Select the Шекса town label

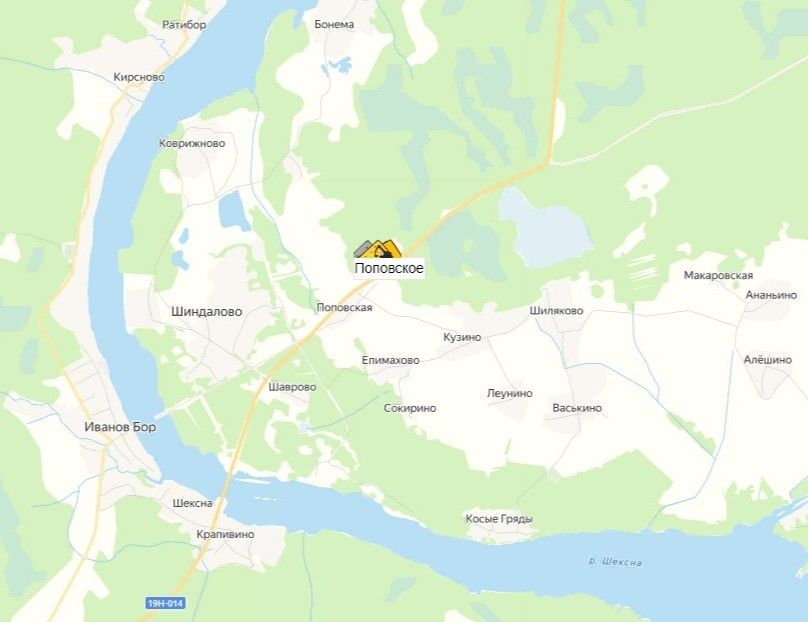(x=192, y=503)
